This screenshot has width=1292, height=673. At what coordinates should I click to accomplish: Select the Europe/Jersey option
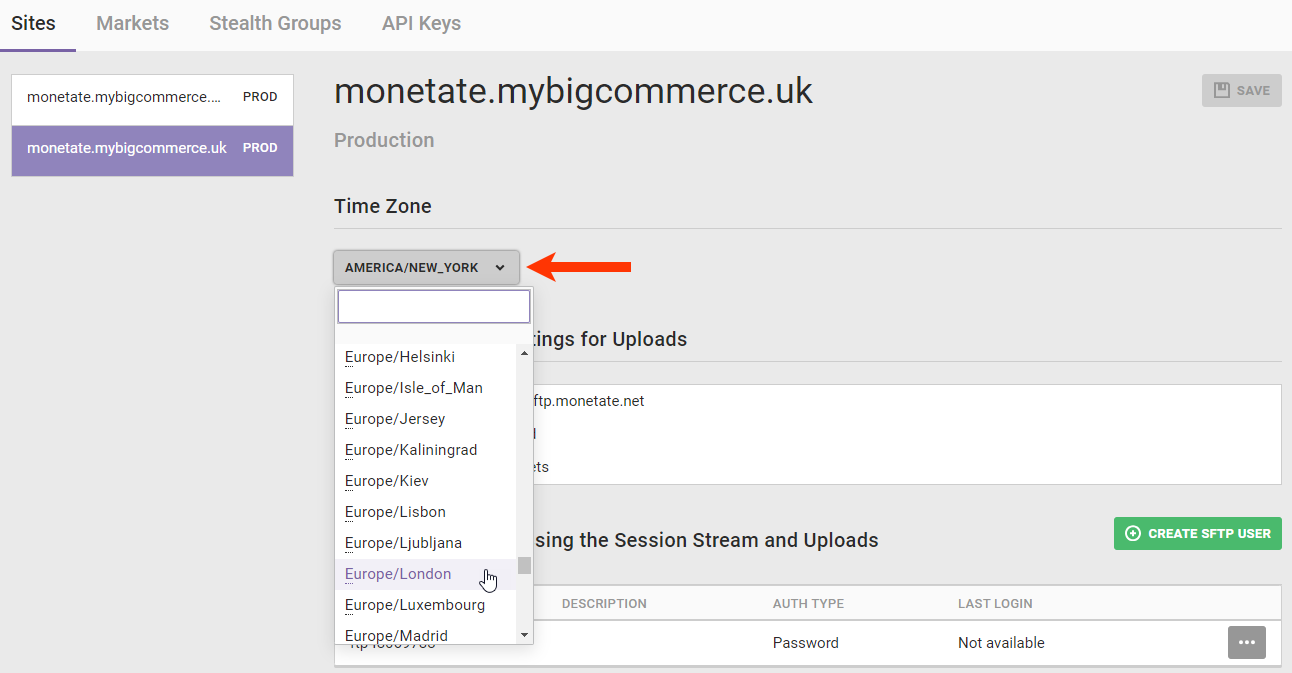(x=395, y=419)
